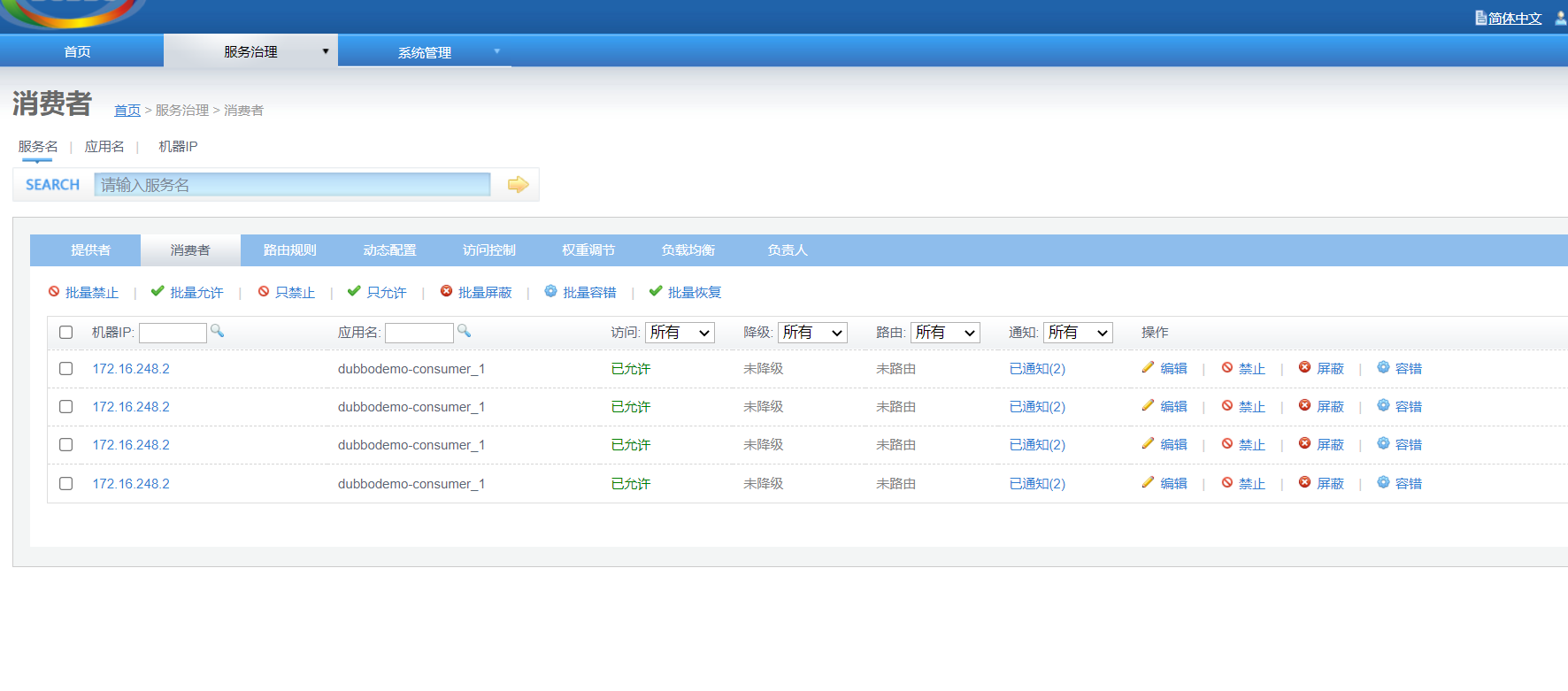The image size is (1568, 691).
Task: Open the 访问 filter dropdown
Action: [x=680, y=332]
